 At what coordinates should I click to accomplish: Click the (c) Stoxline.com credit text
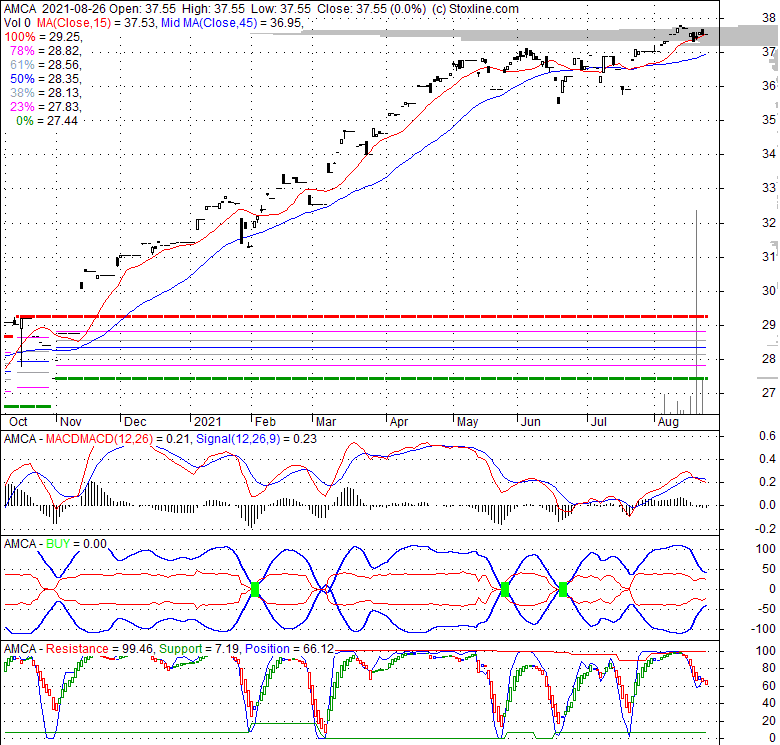click(475, 8)
